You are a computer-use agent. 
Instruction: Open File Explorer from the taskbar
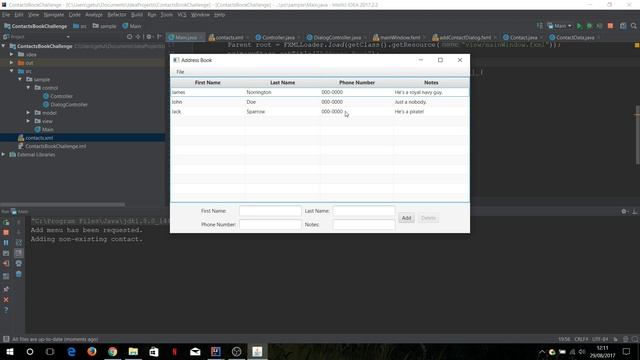point(133,351)
